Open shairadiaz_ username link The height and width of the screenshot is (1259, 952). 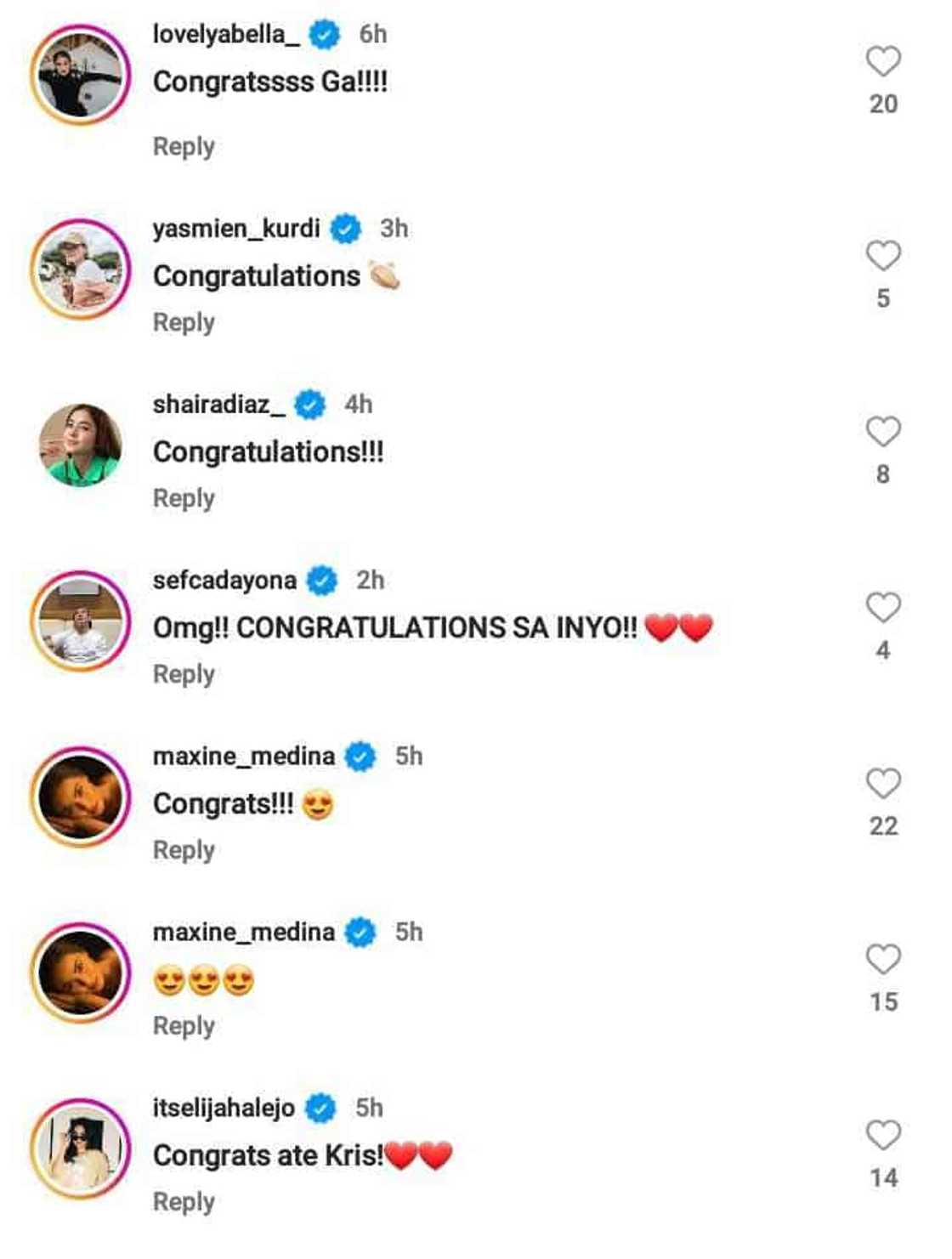[x=219, y=404]
